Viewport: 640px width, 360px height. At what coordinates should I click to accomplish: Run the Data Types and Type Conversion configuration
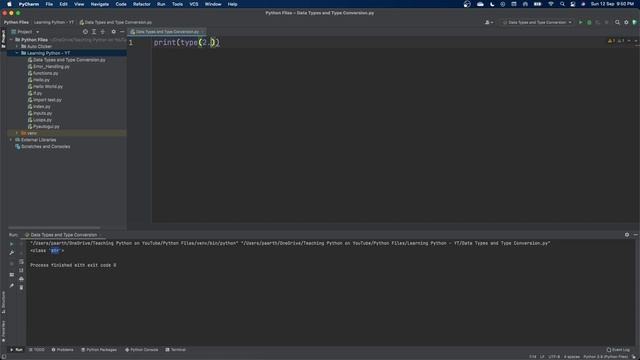[580, 22]
